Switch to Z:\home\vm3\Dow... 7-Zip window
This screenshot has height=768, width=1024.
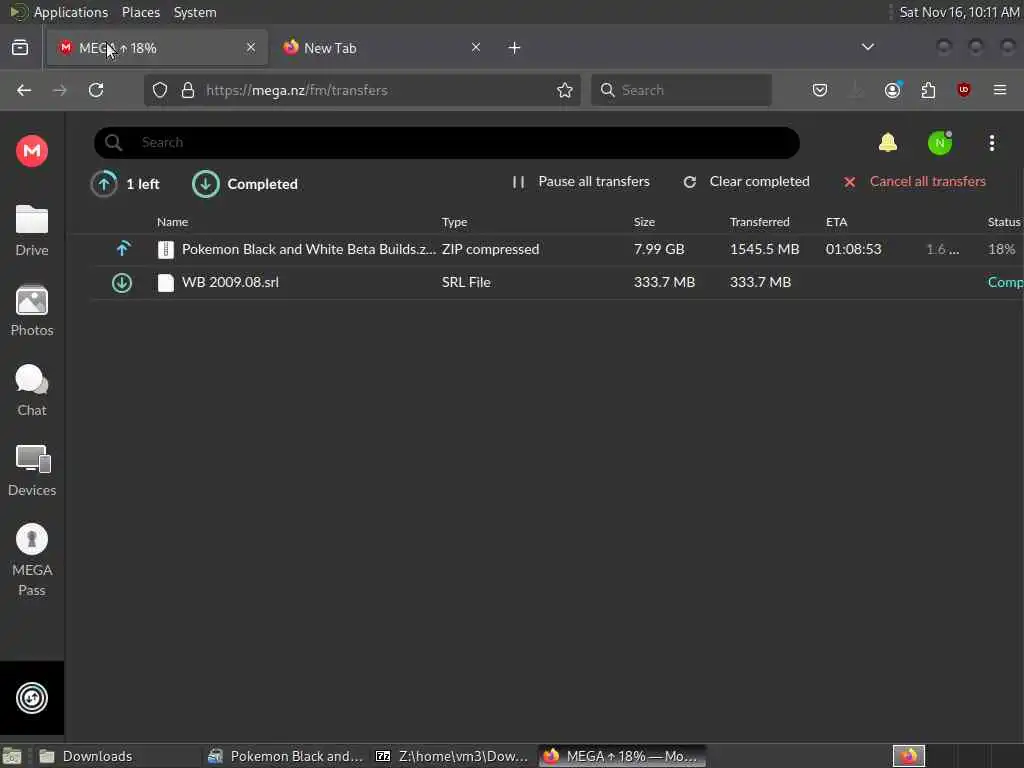point(453,756)
